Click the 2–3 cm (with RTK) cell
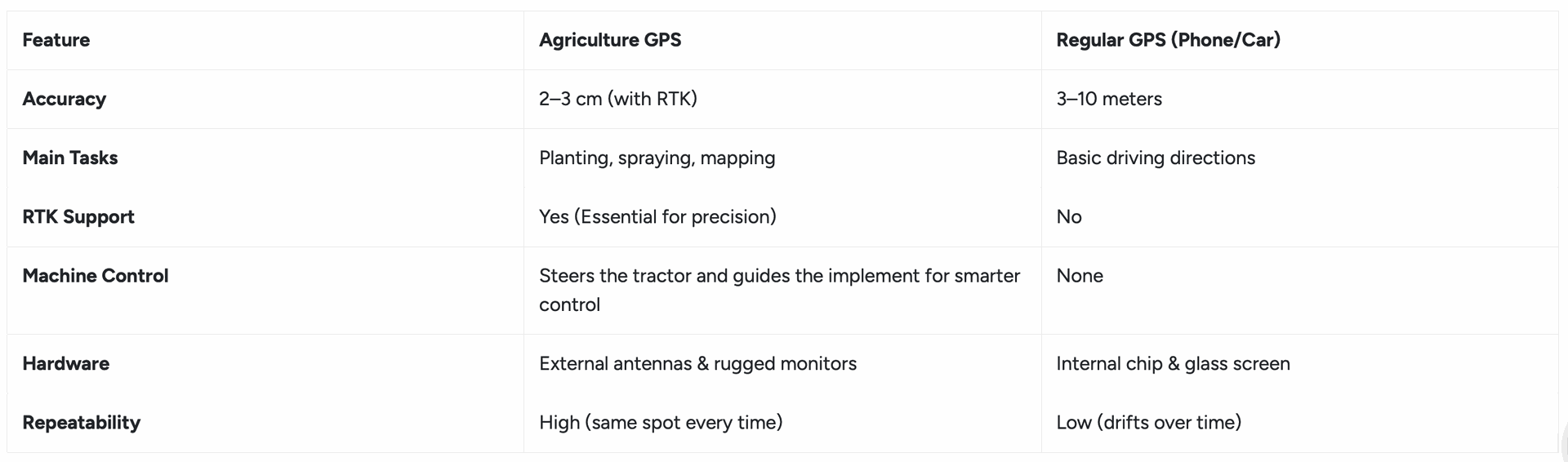1568x462 pixels. (x=617, y=99)
